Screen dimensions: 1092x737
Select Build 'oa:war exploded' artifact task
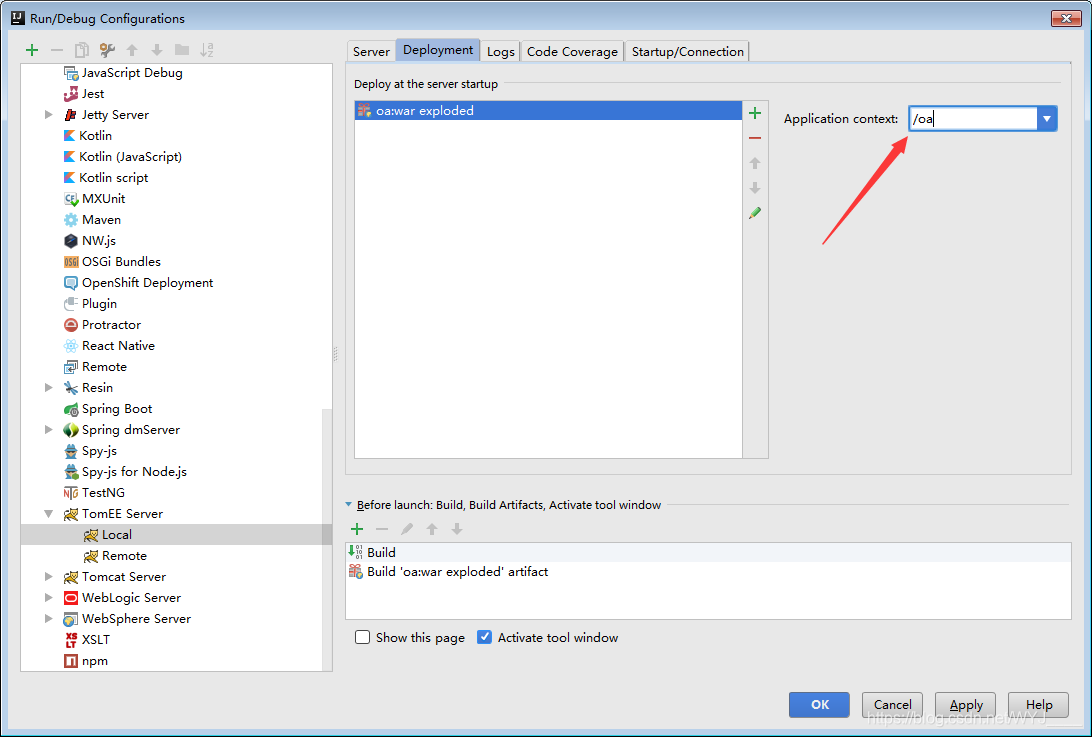click(708, 572)
